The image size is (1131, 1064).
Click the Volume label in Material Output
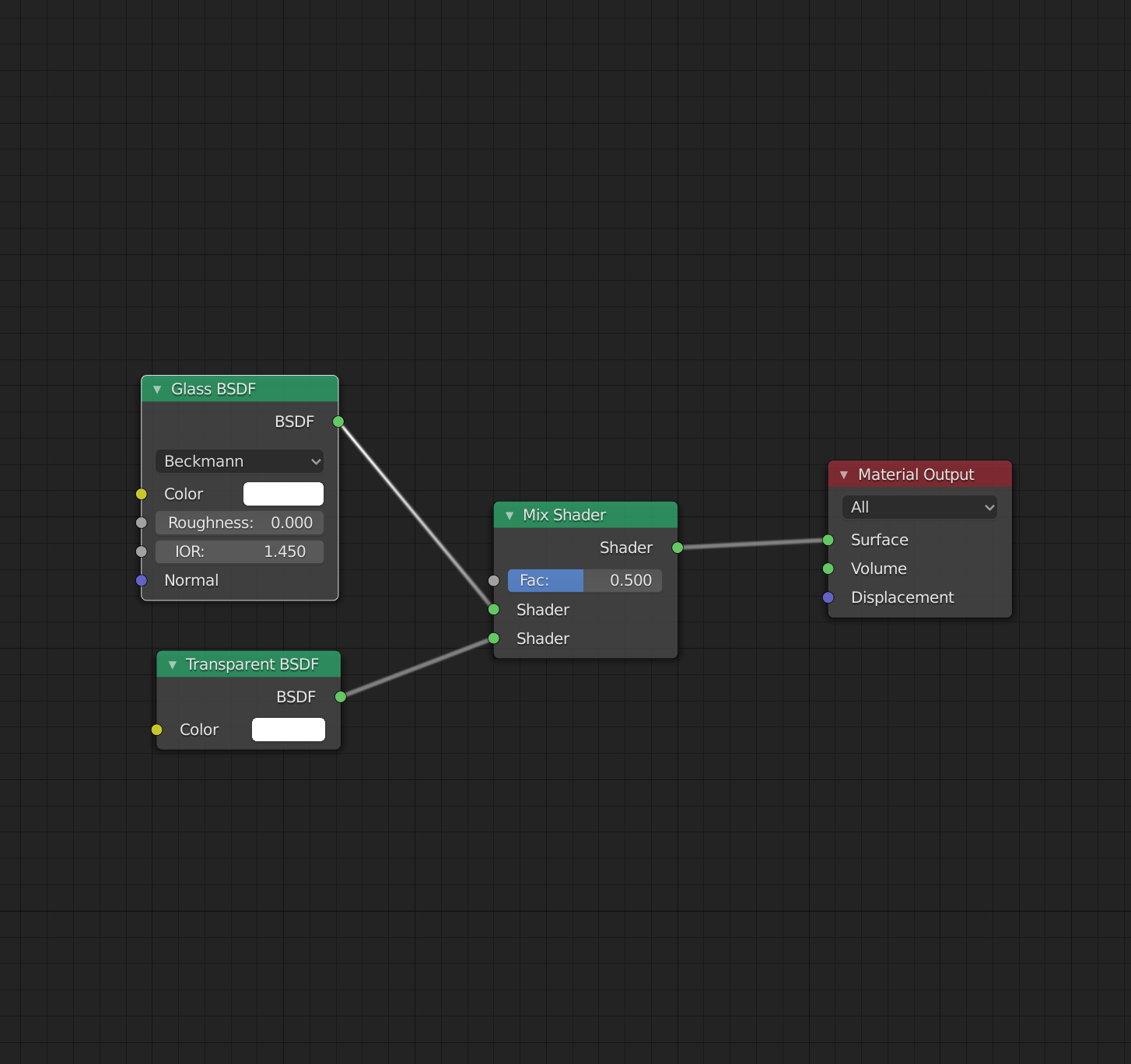pos(879,569)
